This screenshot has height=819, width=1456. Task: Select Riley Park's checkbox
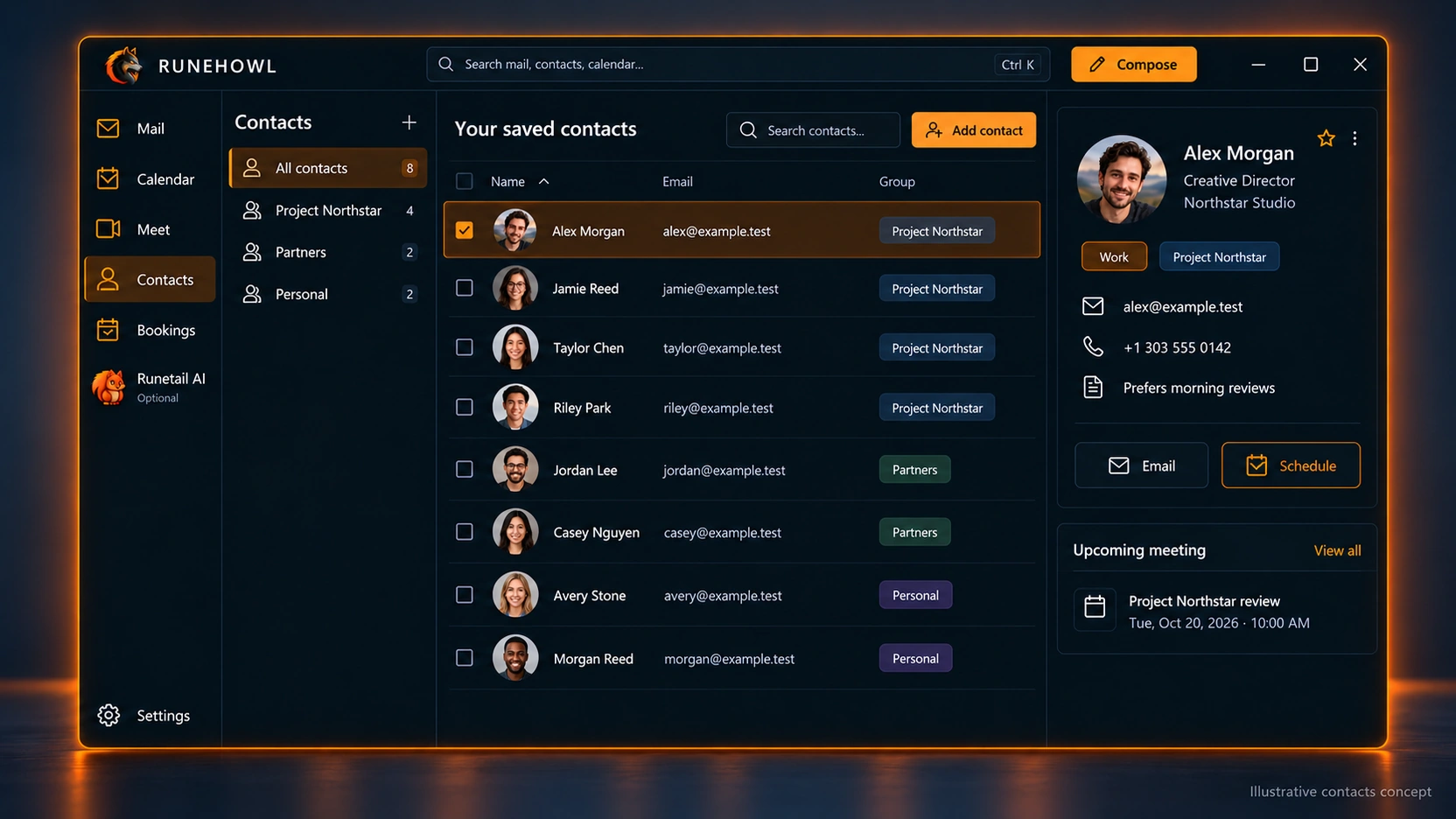point(465,407)
